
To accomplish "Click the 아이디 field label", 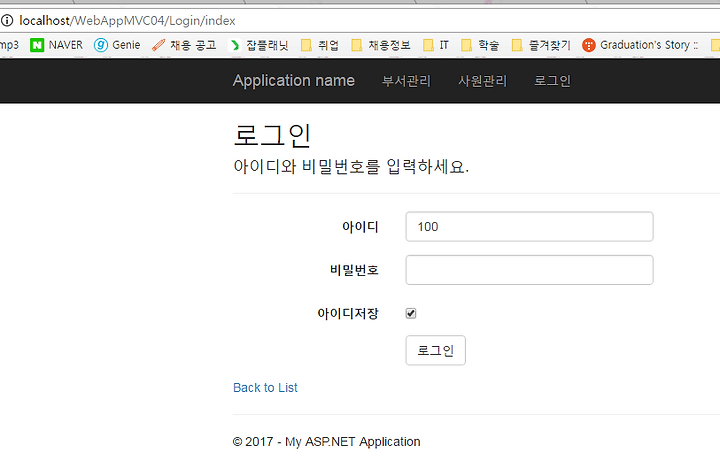I will pyautogui.click(x=360, y=227).
